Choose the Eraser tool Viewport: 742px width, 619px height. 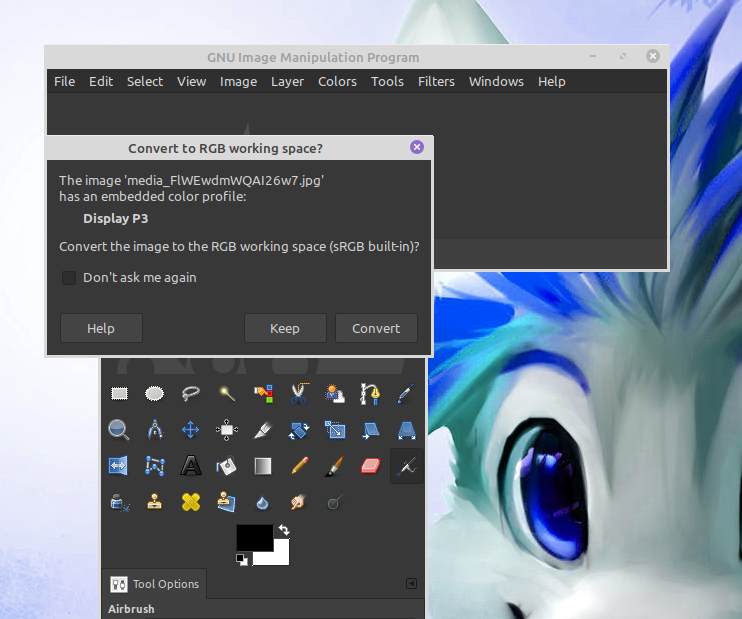point(371,466)
